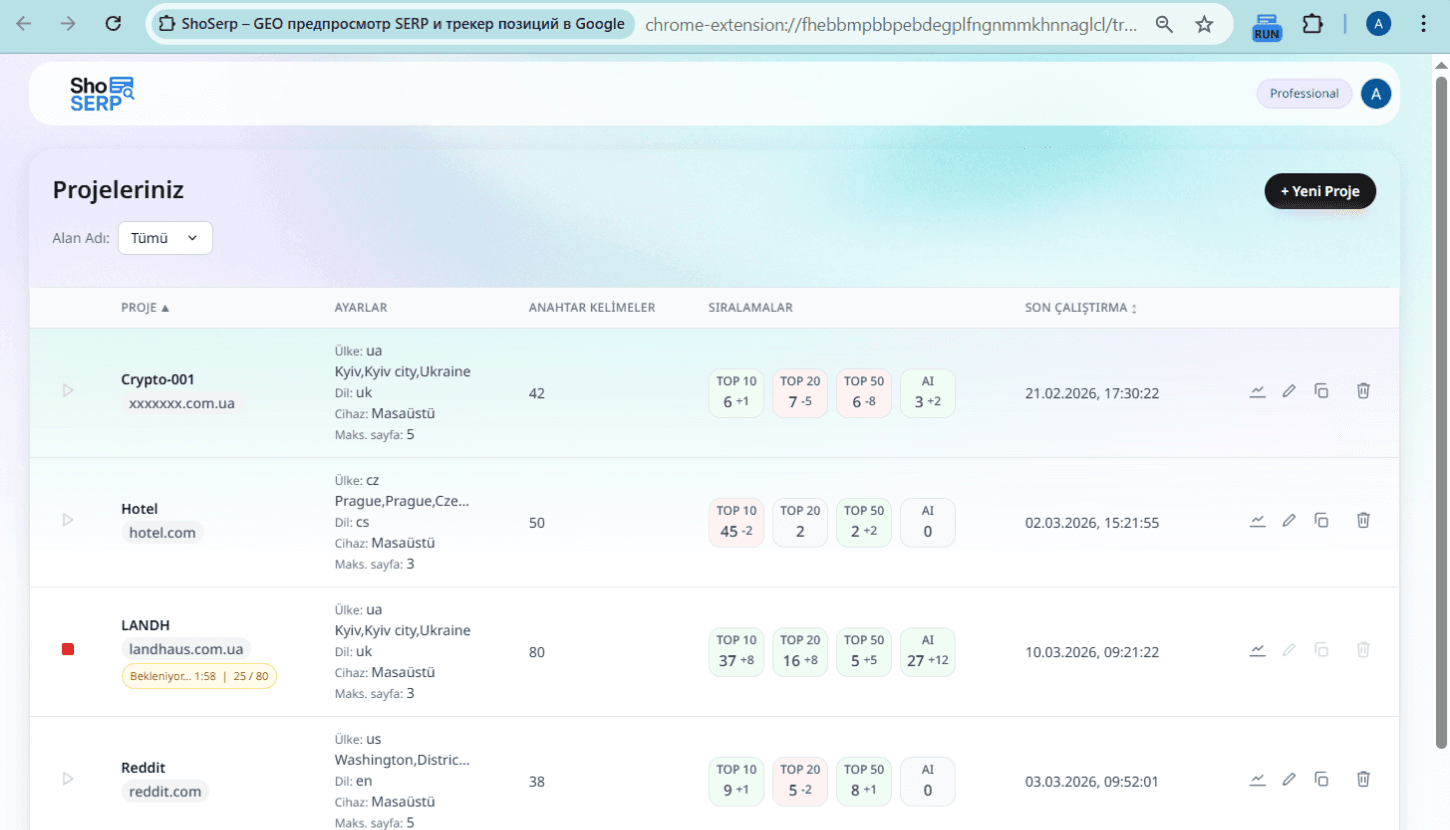
Task: Open the Alan Adı Tümü dropdown
Action: coord(165,238)
